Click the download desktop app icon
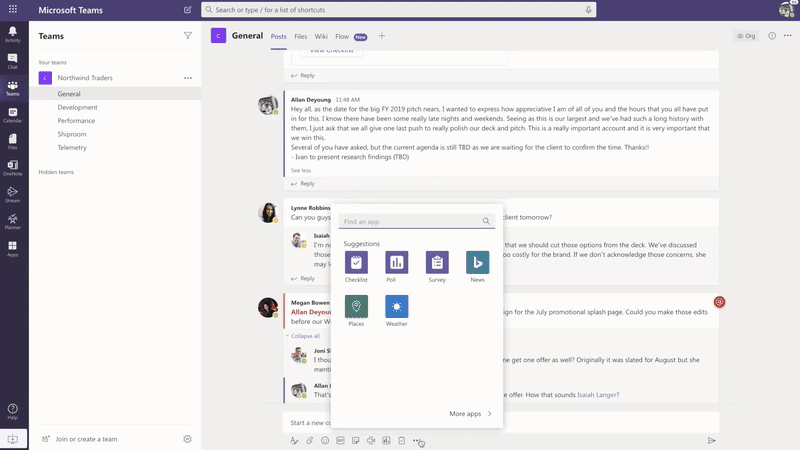This screenshot has width=800, height=450. coord(13,439)
